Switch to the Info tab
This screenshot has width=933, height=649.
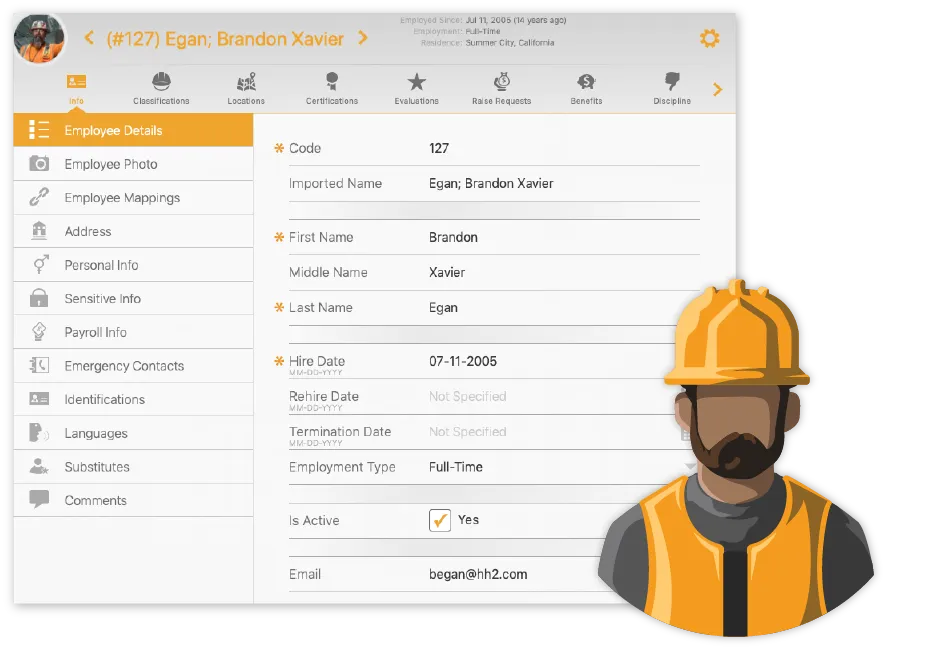click(x=75, y=85)
